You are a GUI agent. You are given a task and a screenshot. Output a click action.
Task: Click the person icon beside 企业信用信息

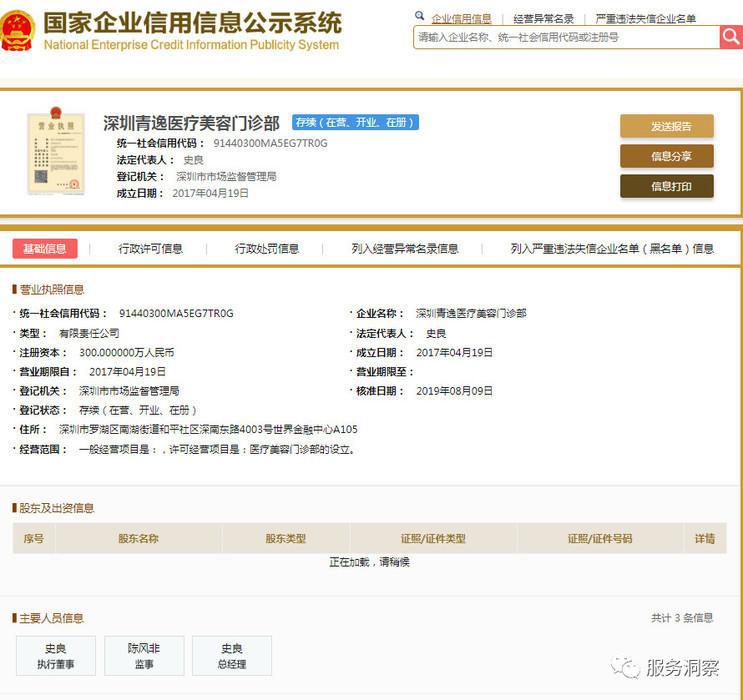[419, 18]
